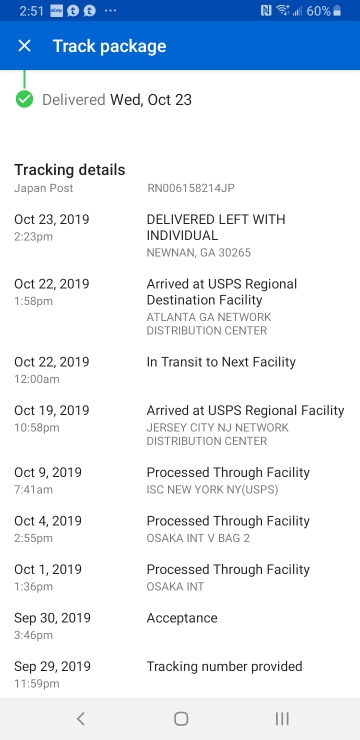The width and height of the screenshot is (360, 740).
Task: Tap the eBay notification icon in status bar
Action: (57, 10)
